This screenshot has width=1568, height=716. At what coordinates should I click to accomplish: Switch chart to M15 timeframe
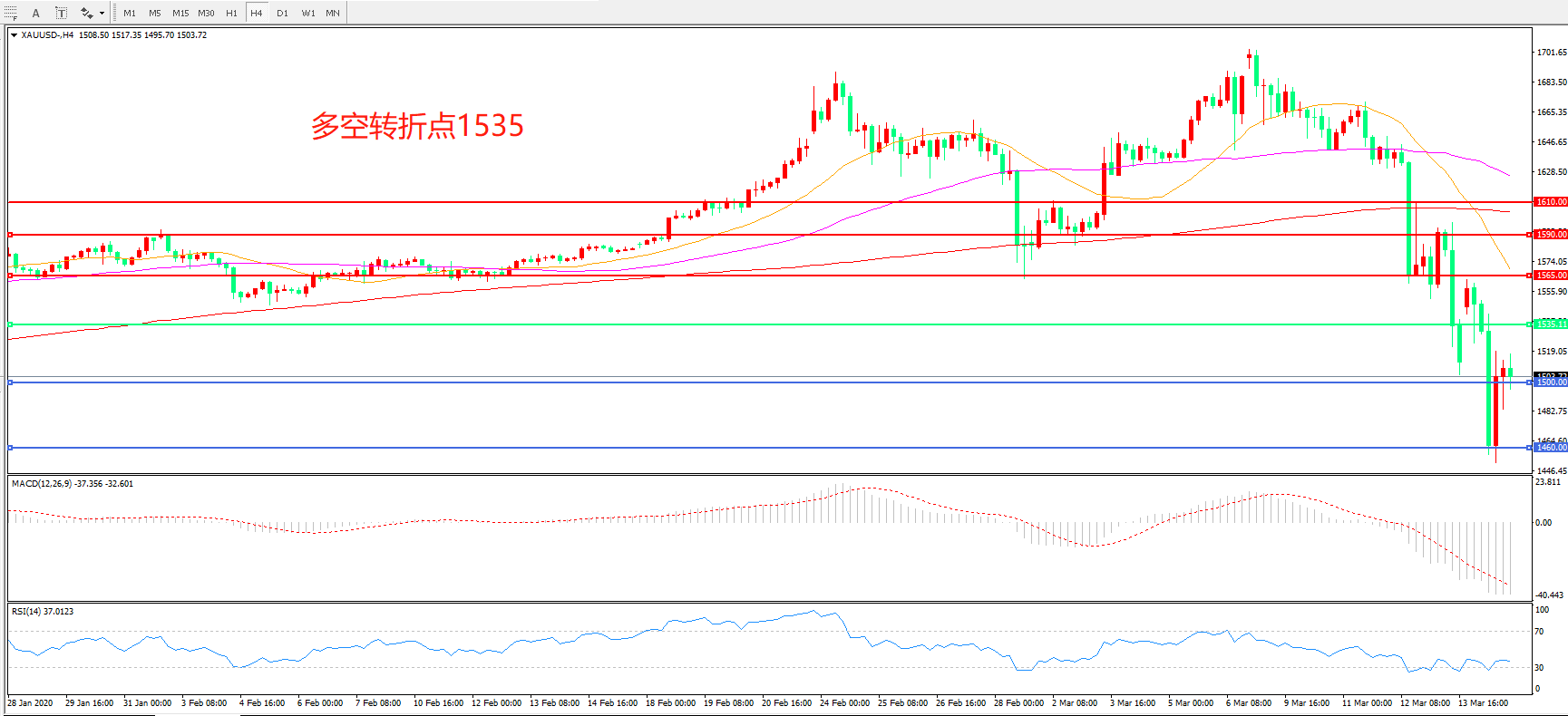[180, 13]
